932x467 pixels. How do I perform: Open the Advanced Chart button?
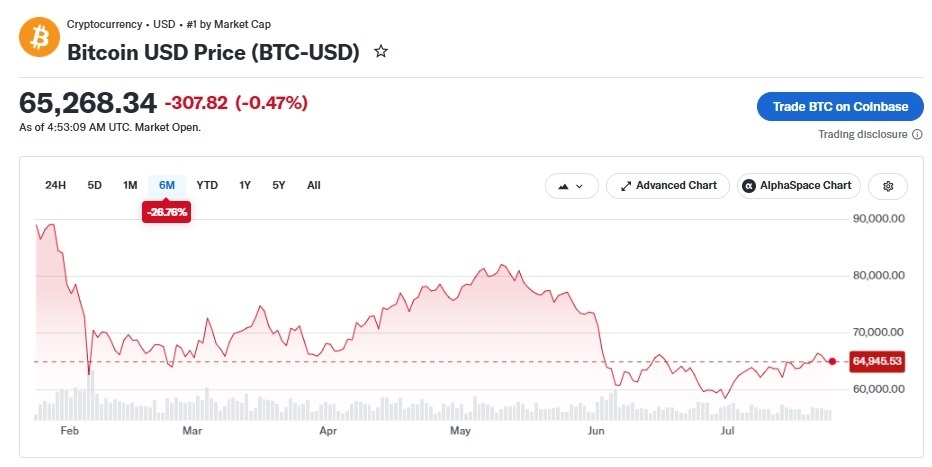click(667, 186)
